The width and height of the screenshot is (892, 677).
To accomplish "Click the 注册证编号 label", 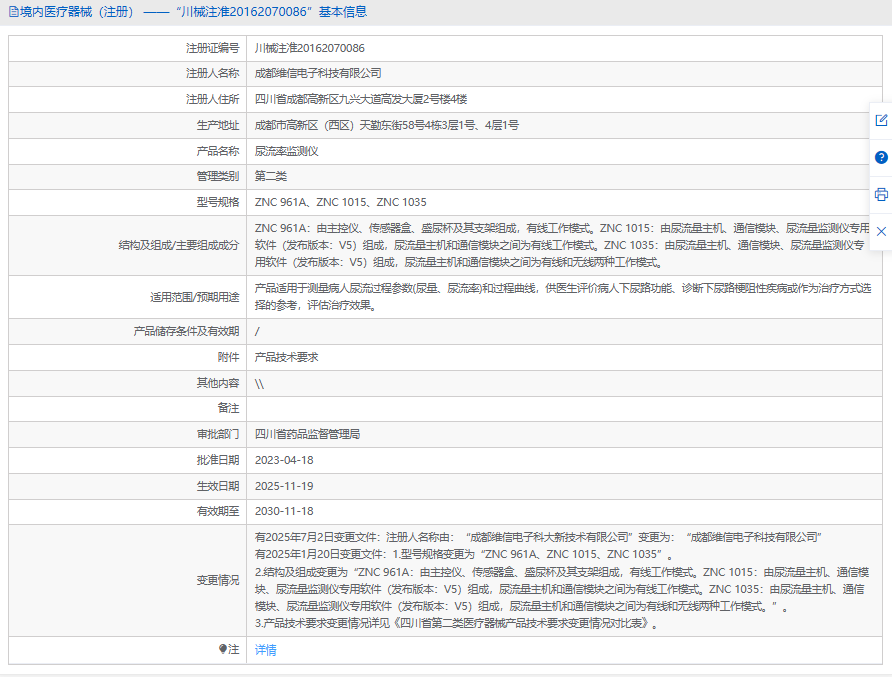I will [x=213, y=48].
